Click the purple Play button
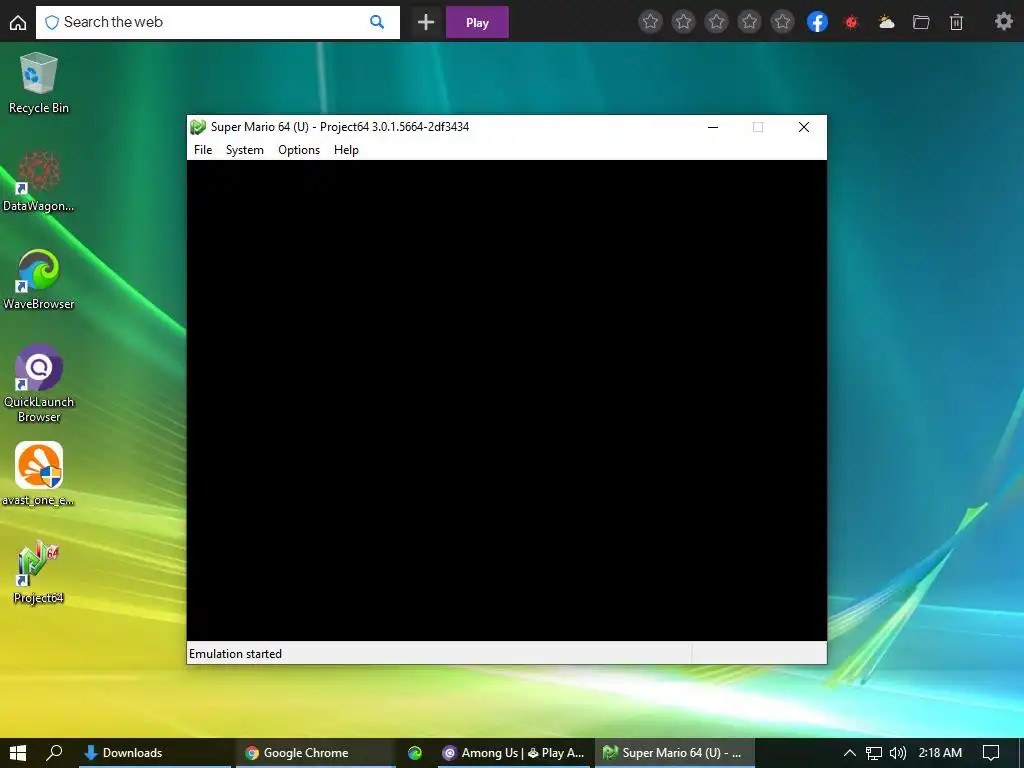The width and height of the screenshot is (1024, 768). pos(477,22)
